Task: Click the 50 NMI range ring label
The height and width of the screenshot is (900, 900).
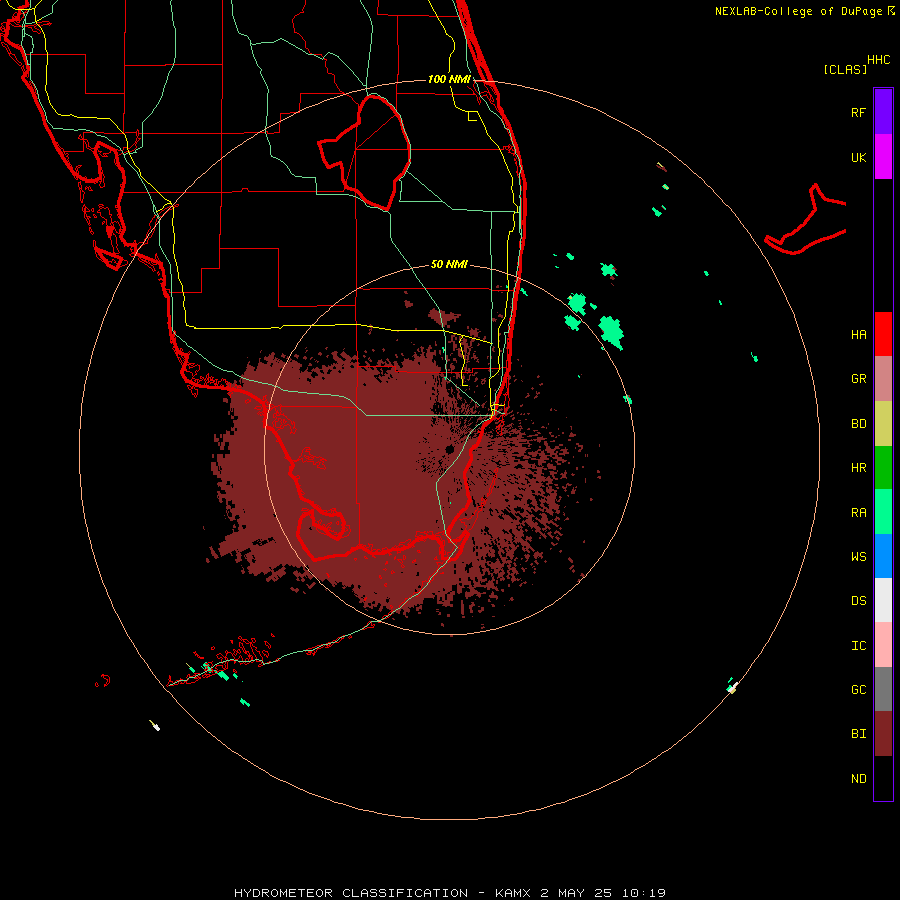Action: pos(449,264)
